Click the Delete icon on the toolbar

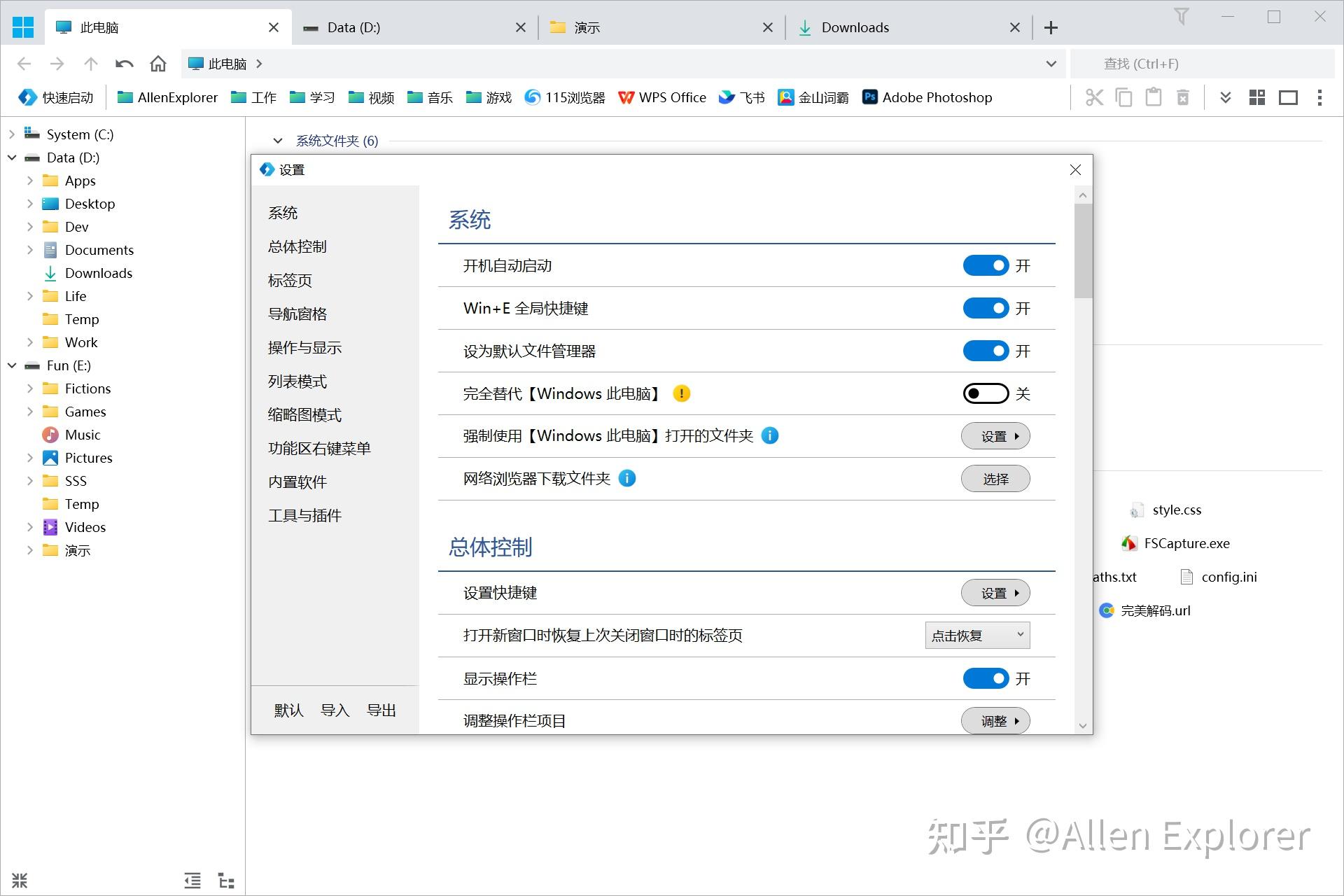tap(1182, 97)
